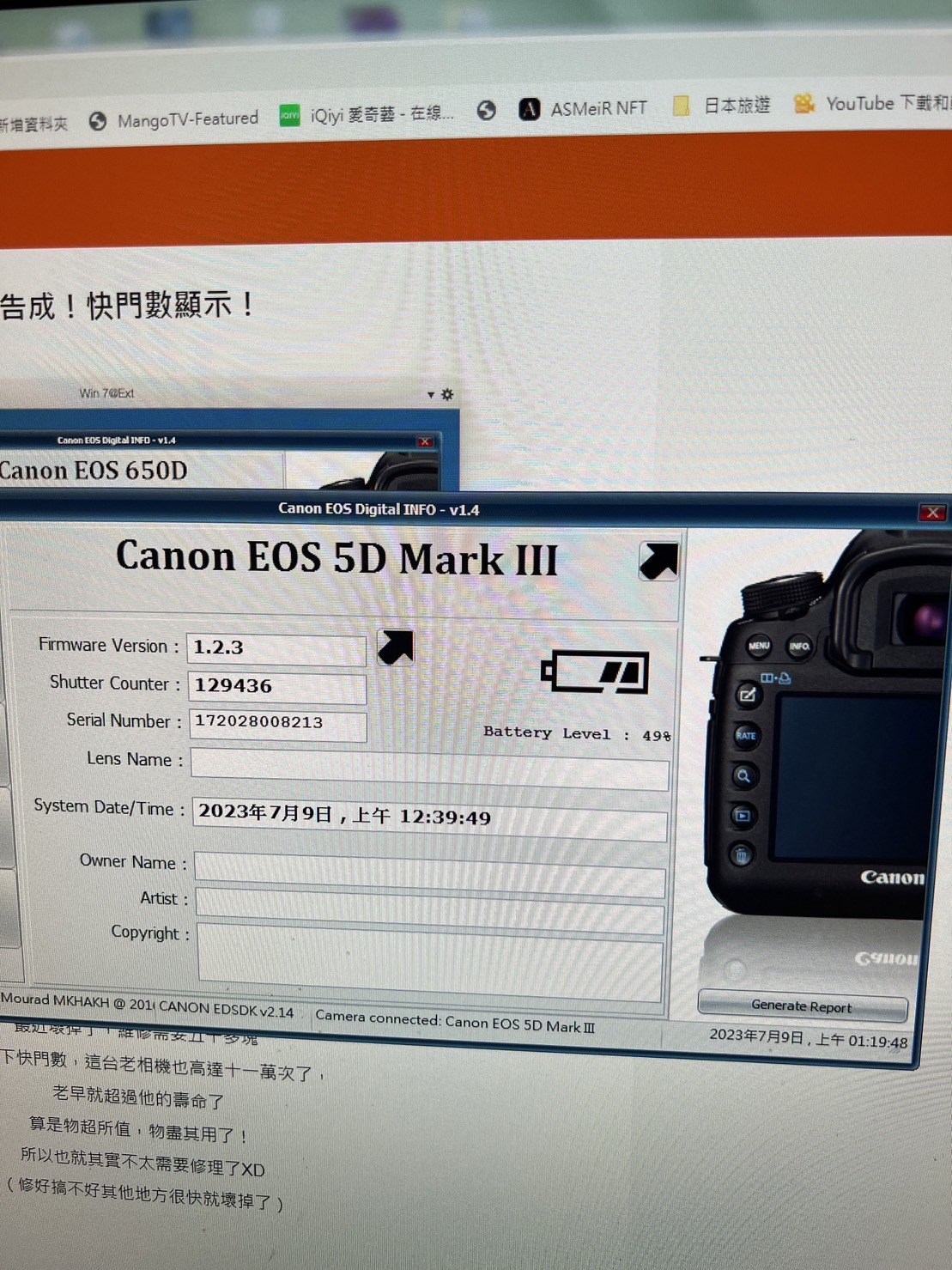Image resolution: width=952 pixels, height=1270 pixels.
Task: Click the 'Camera connected: Canon EOS 5D Mark III' status text
Action: (x=455, y=1021)
